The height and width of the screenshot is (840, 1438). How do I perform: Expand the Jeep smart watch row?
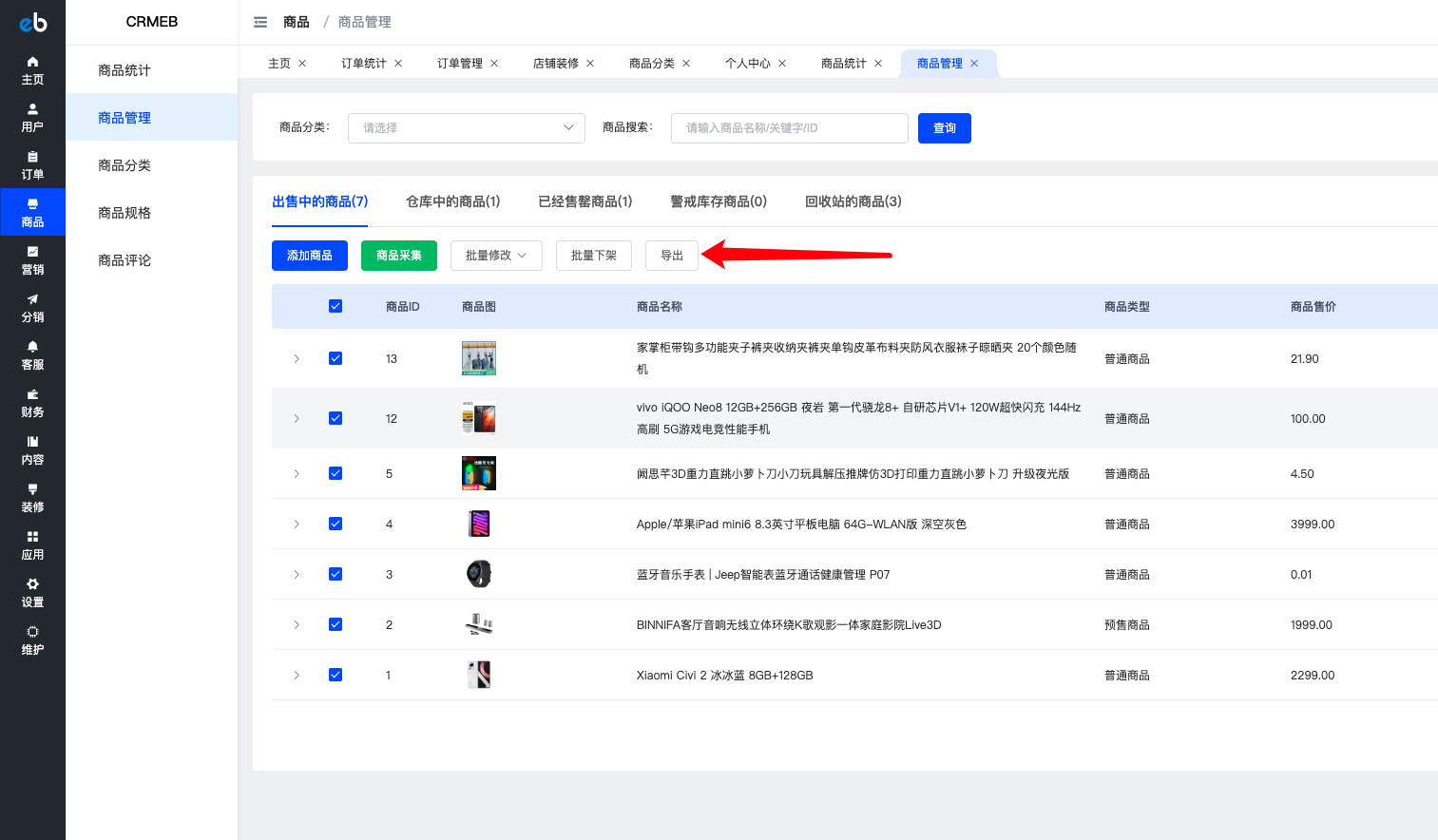pyautogui.click(x=297, y=574)
